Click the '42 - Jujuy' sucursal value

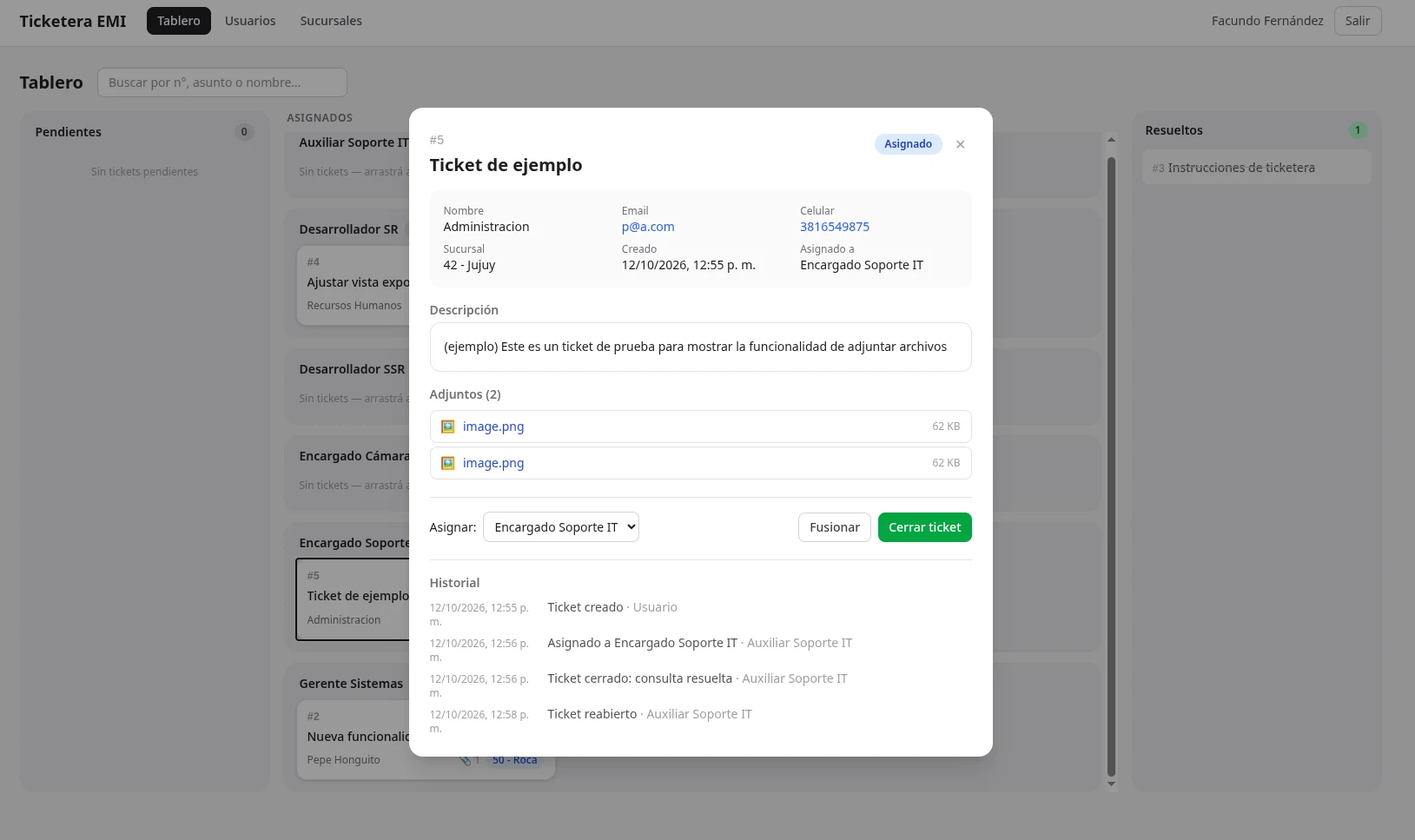click(469, 265)
